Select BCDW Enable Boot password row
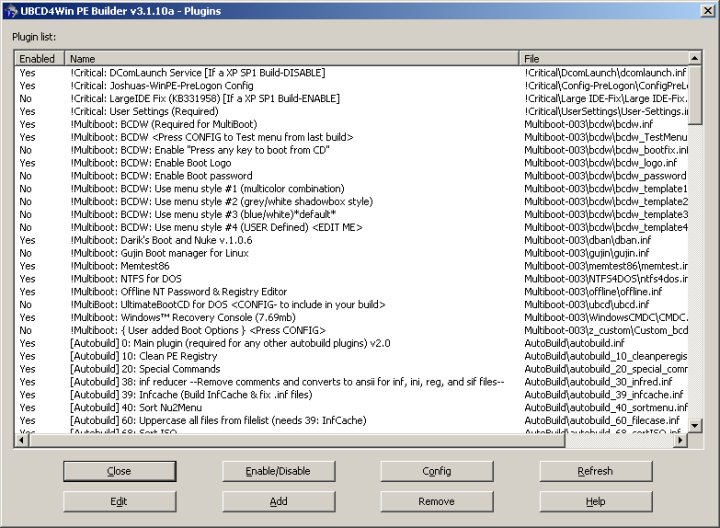The height and width of the screenshot is (528, 720). [x=351, y=175]
